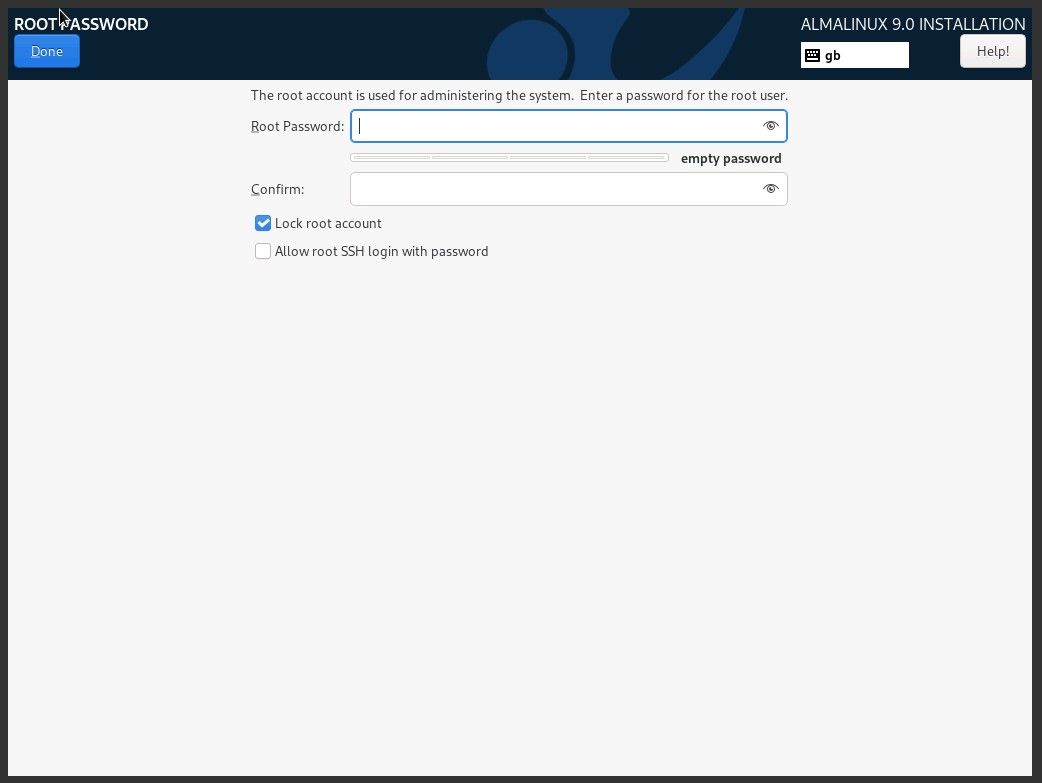Click the 'empty password' strength label
This screenshot has height=783, width=1042.
tap(731, 158)
